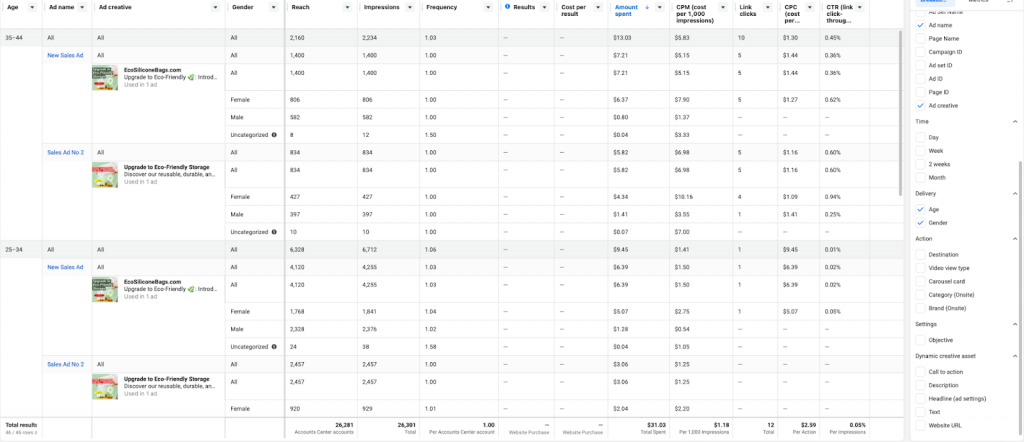Image resolution: width=1024 pixels, height=442 pixels.
Task: Uncheck the Ad name breakdown
Action: coord(920,25)
